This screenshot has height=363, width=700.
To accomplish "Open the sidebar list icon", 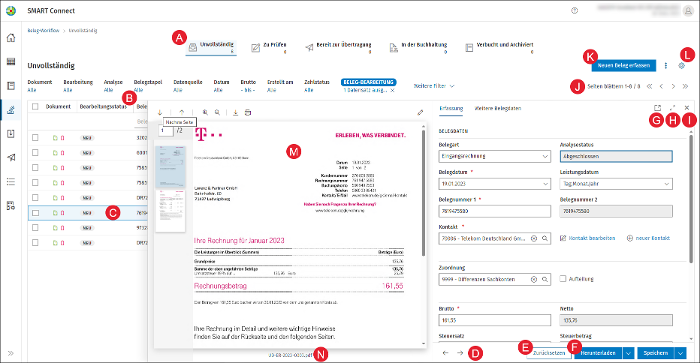I will tap(11, 181).
